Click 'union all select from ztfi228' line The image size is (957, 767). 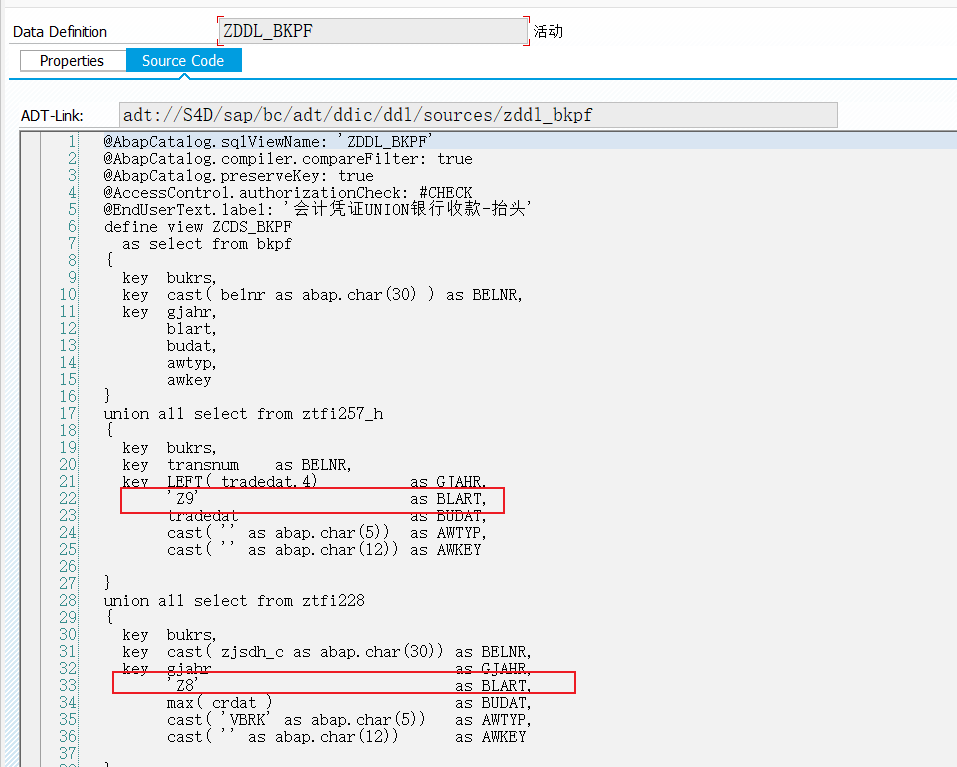[x=234, y=600]
